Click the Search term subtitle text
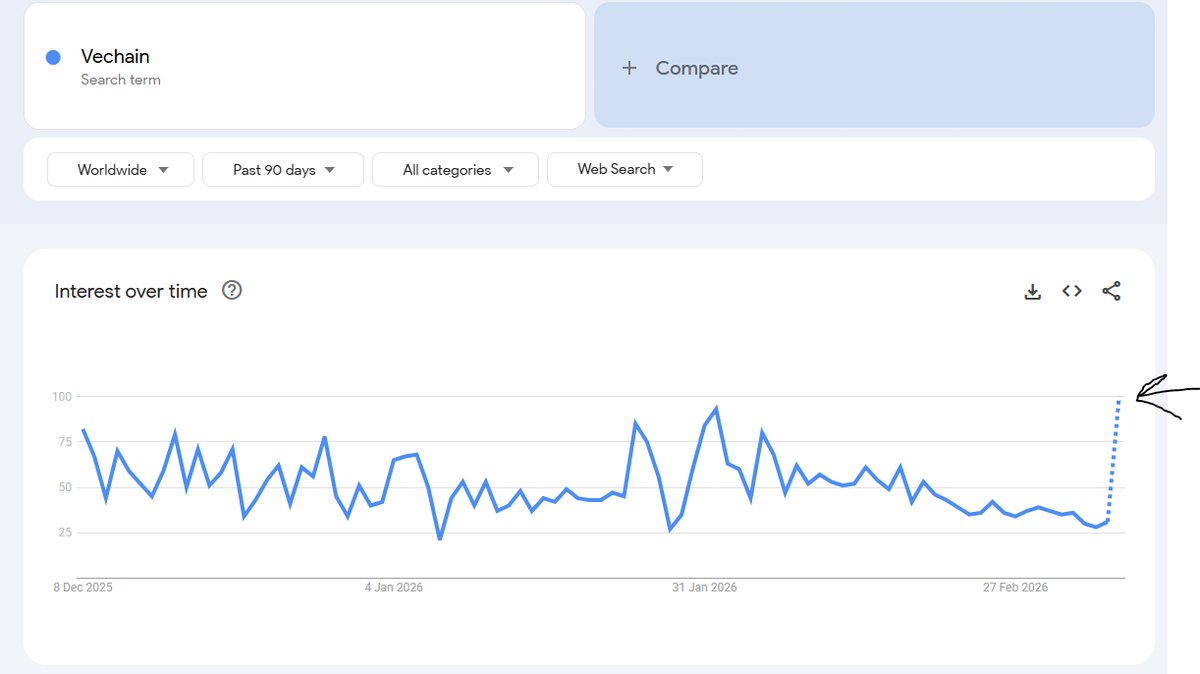The width and height of the screenshot is (1200, 674). (121, 80)
